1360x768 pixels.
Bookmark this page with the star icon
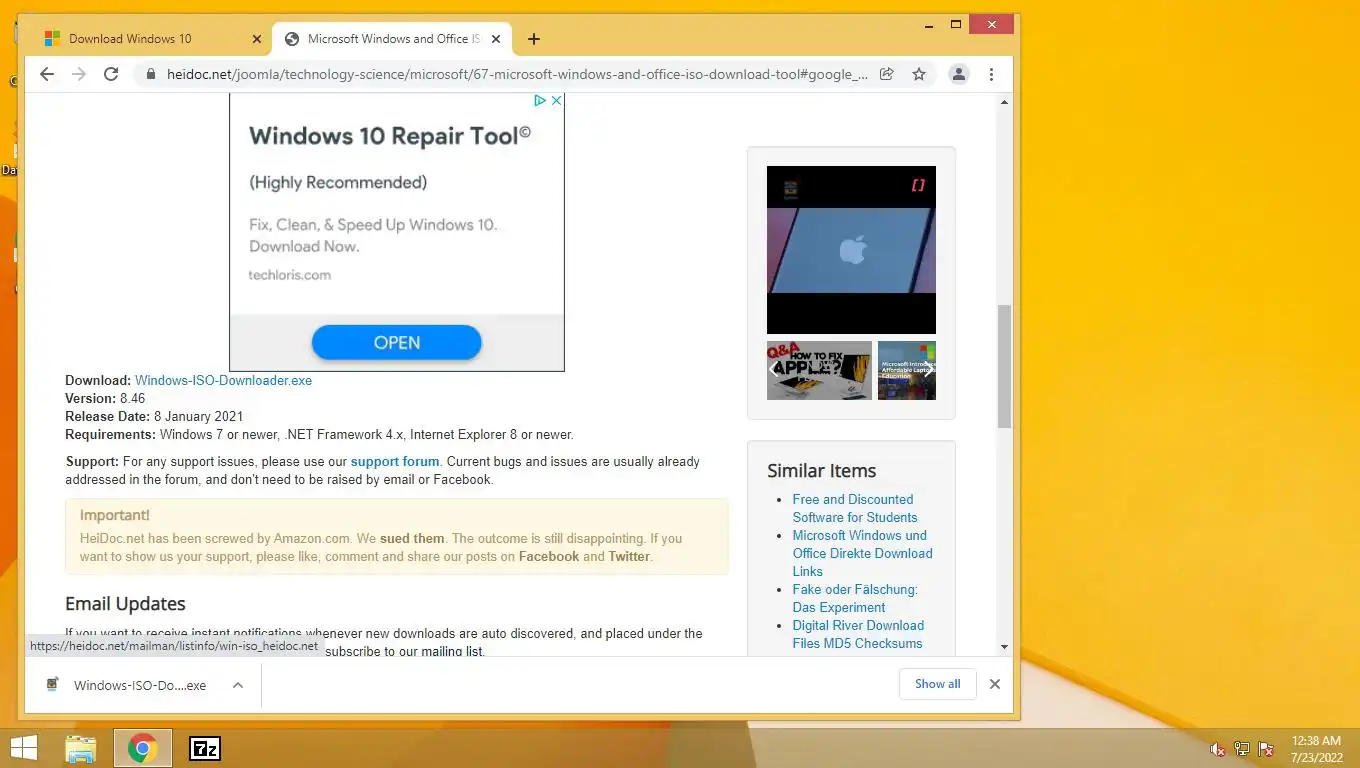coord(919,74)
